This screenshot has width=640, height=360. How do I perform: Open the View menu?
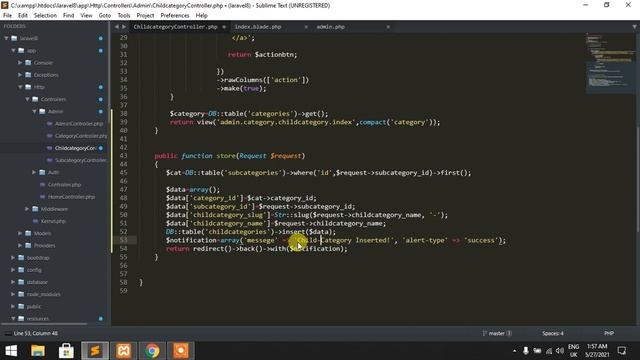86,16
